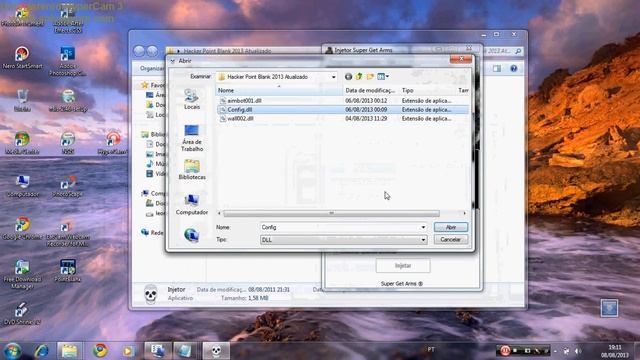The width and height of the screenshot is (640, 360).
Task: Select the network globe icon in places bar
Action: 191,235
